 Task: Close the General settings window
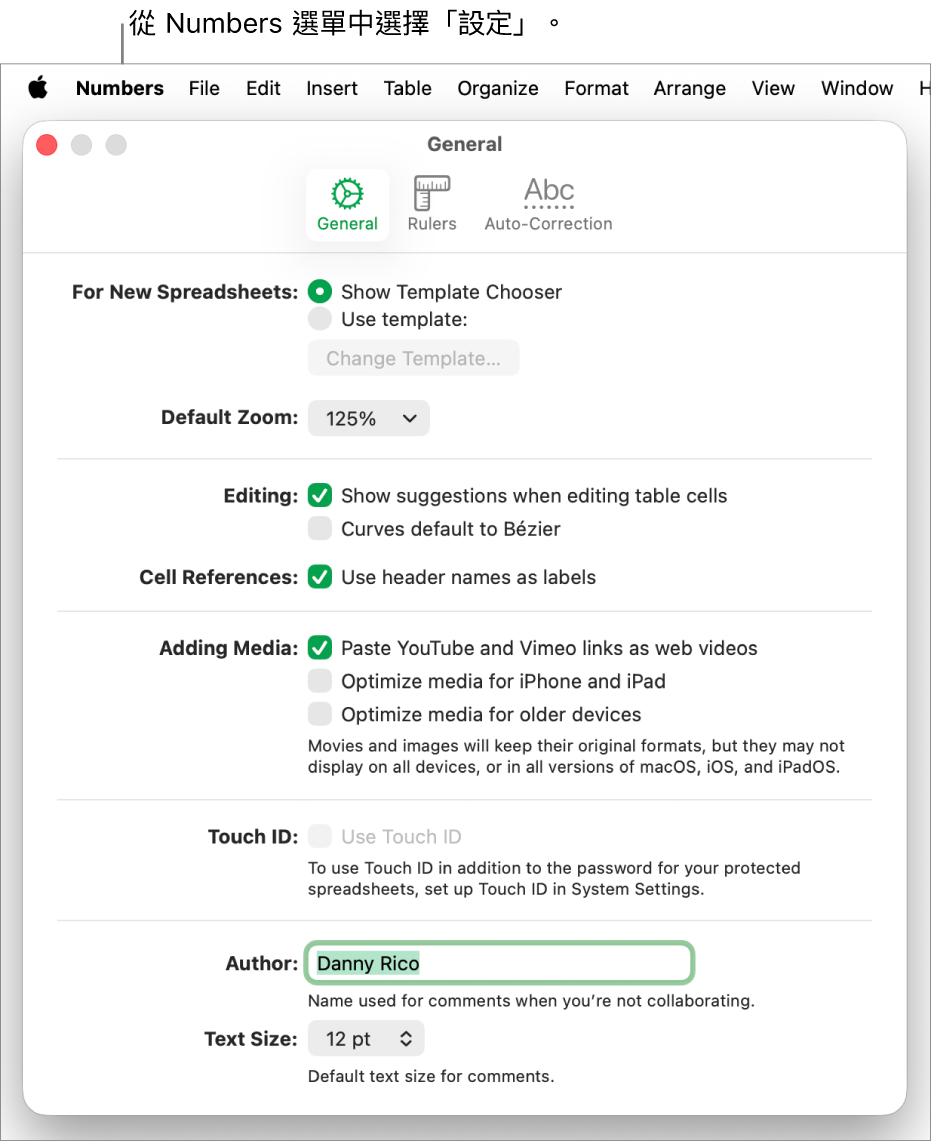click(x=47, y=145)
